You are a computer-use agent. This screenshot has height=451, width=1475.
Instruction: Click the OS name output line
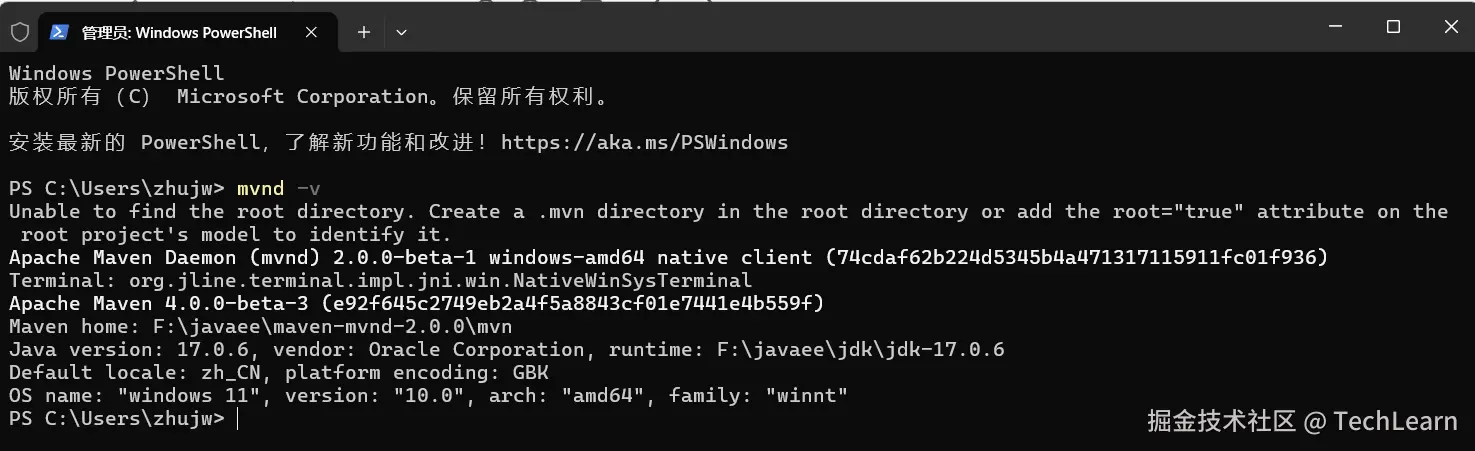pyautogui.click(x=428, y=396)
